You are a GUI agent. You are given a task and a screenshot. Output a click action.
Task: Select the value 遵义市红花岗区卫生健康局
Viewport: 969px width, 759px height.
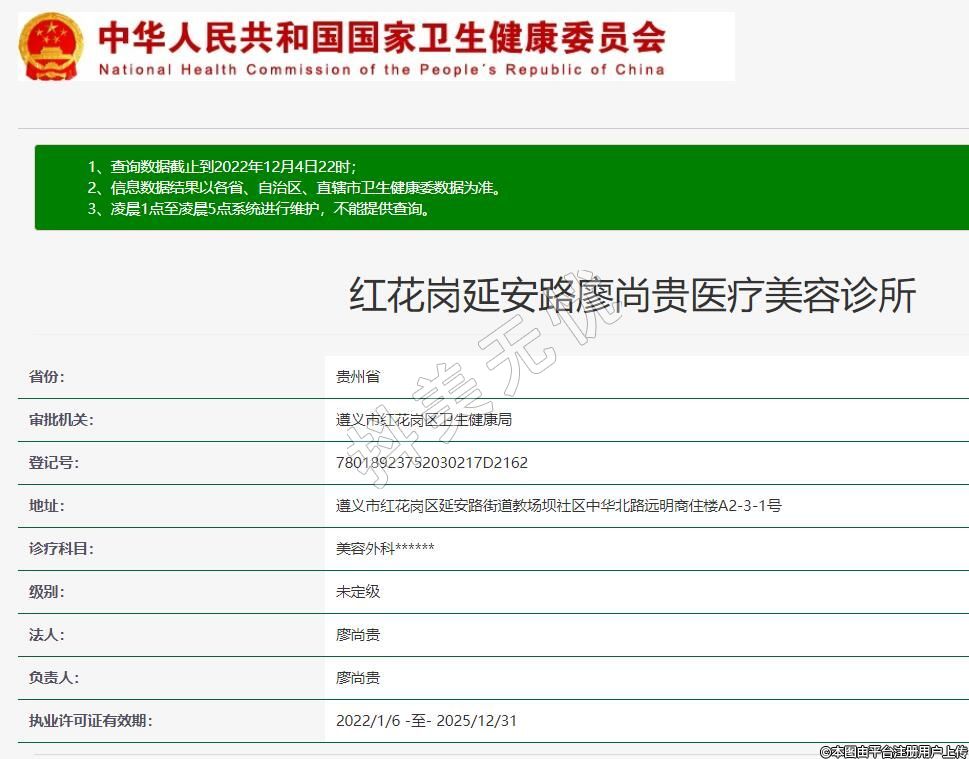pyautogui.click(x=424, y=420)
